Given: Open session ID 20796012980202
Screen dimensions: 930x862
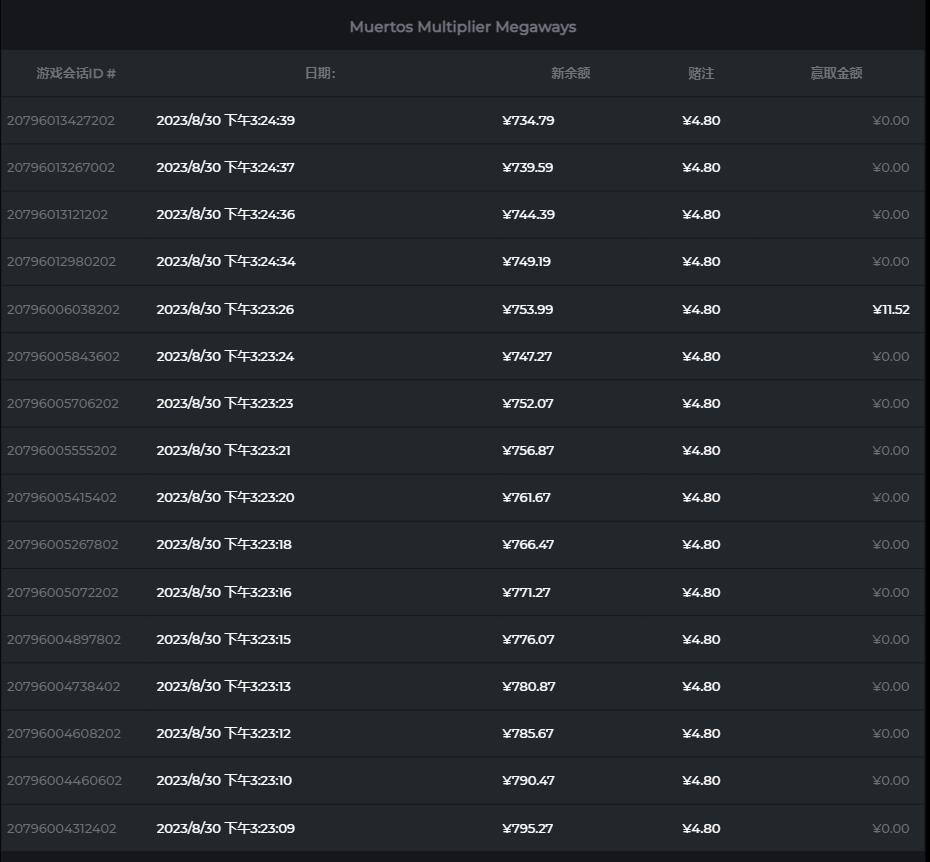Looking at the screenshot, I should pos(61,262).
